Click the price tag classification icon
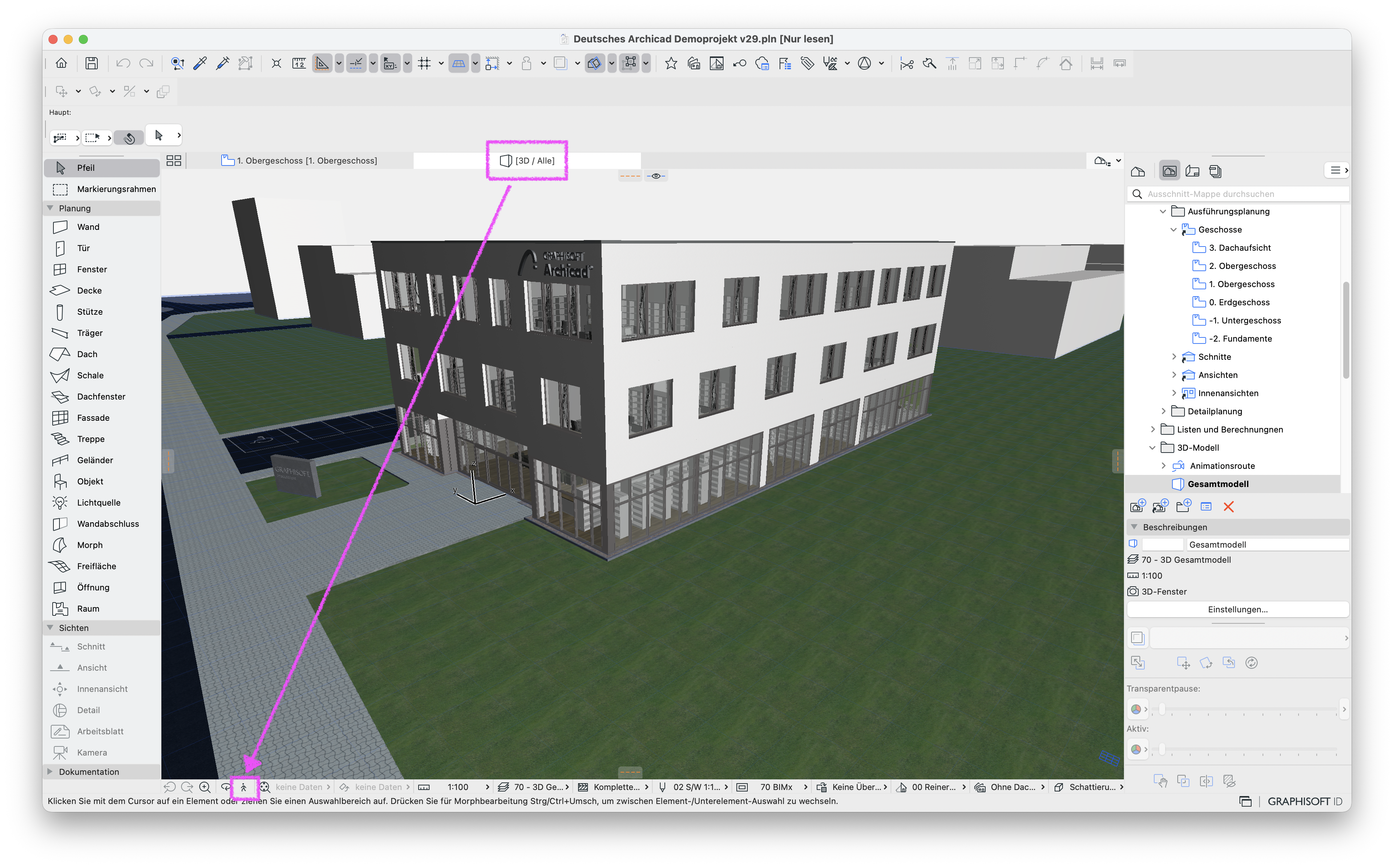This screenshot has width=1394, height=868. [807, 63]
